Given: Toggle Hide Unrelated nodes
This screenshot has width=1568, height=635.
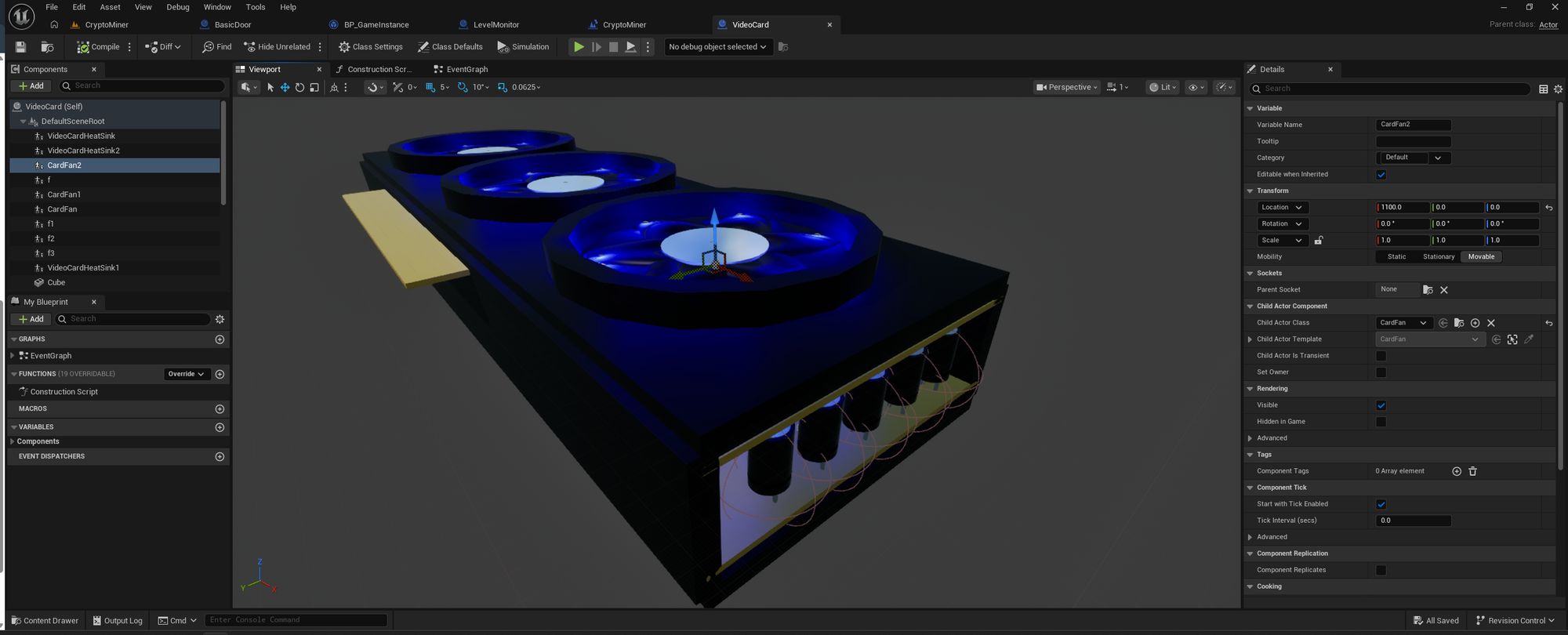Looking at the screenshot, I should tap(277, 47).
